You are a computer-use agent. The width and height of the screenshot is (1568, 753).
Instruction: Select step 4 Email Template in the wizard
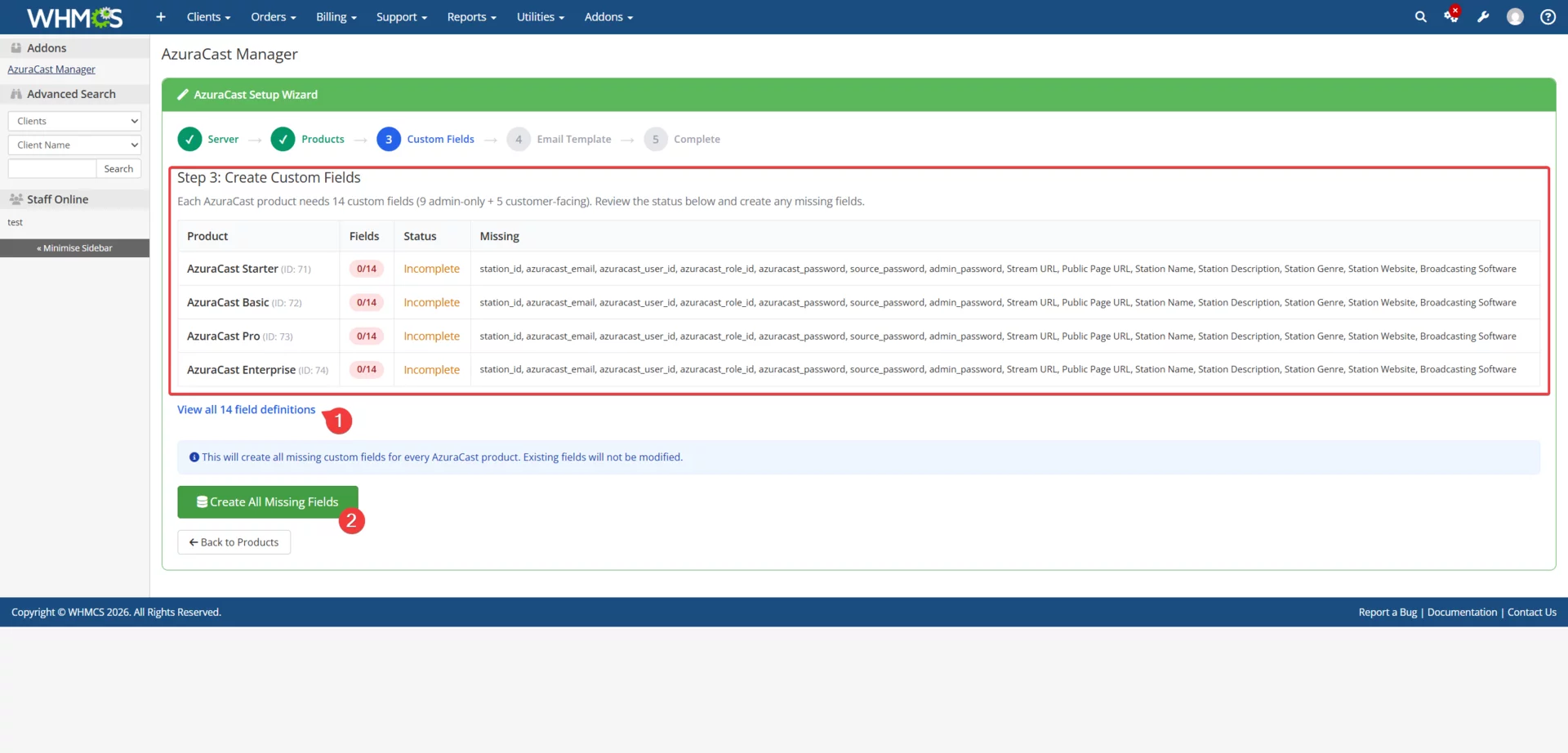click(519, 139)
